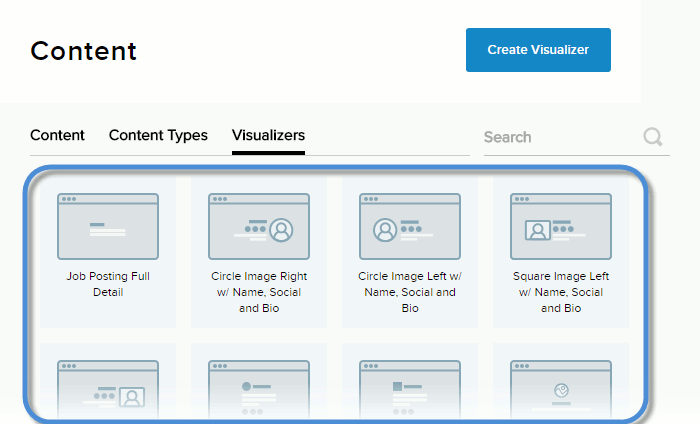This screenshot has height=424, width=700.
Task: Click the magnifying glass search icon
Action: coord(654,137)
